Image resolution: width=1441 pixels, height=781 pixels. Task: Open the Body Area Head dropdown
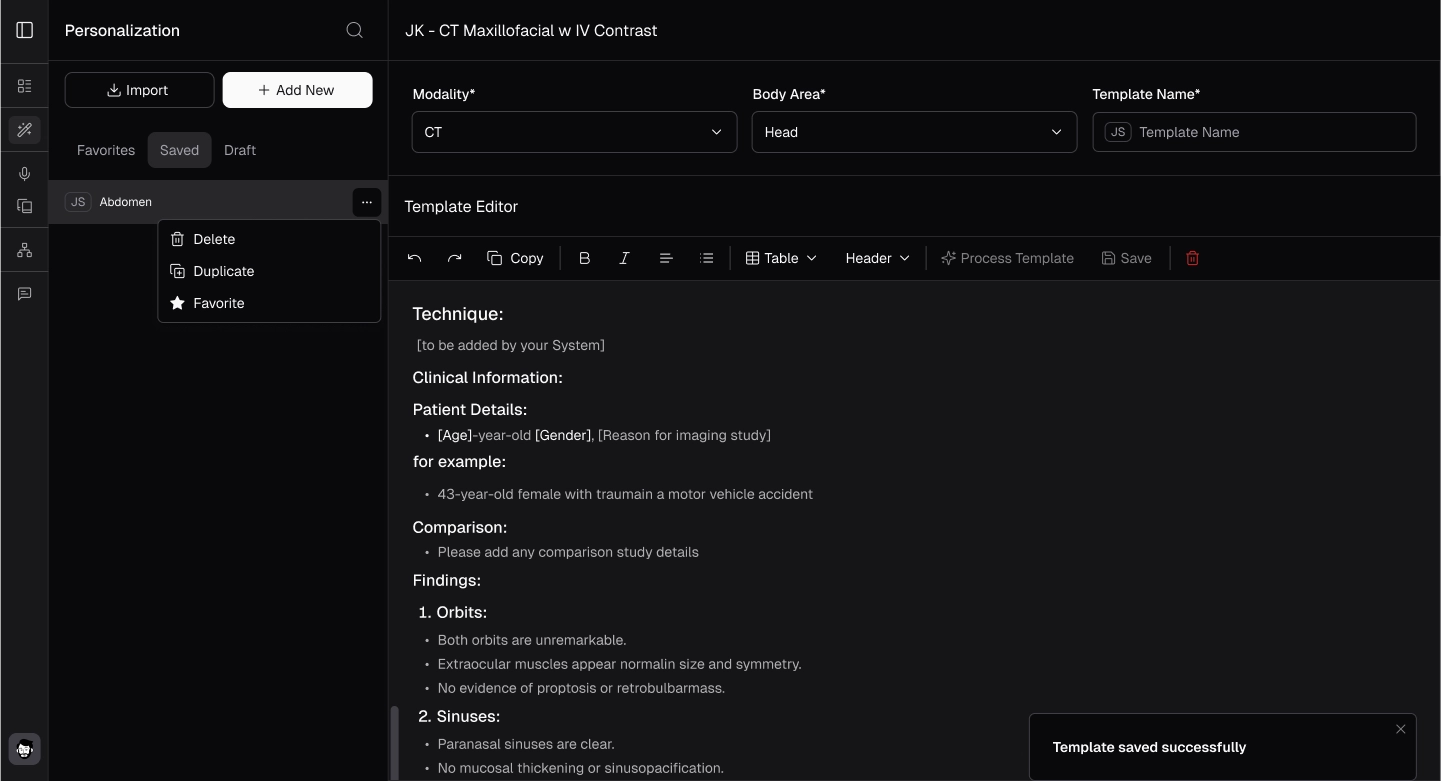pyautogui.click(x=914, y=132)
